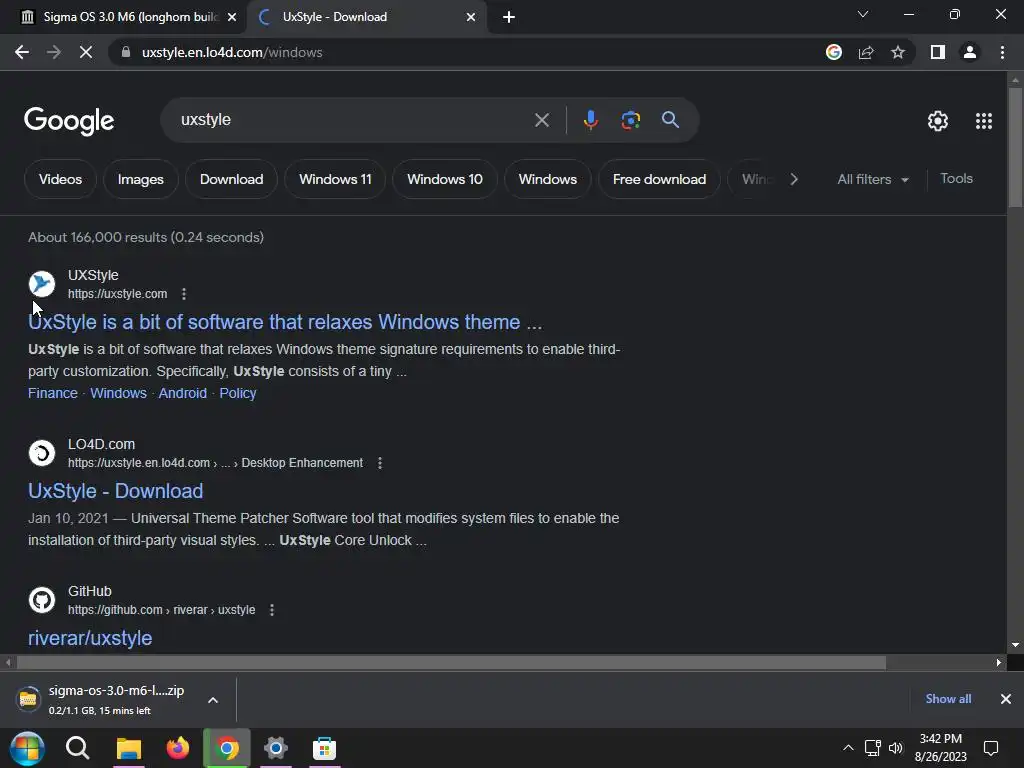Image resolution: width=1024 pixels, height=768 pixels.
Task: Open the volume control in system tray
Action: 895,748
